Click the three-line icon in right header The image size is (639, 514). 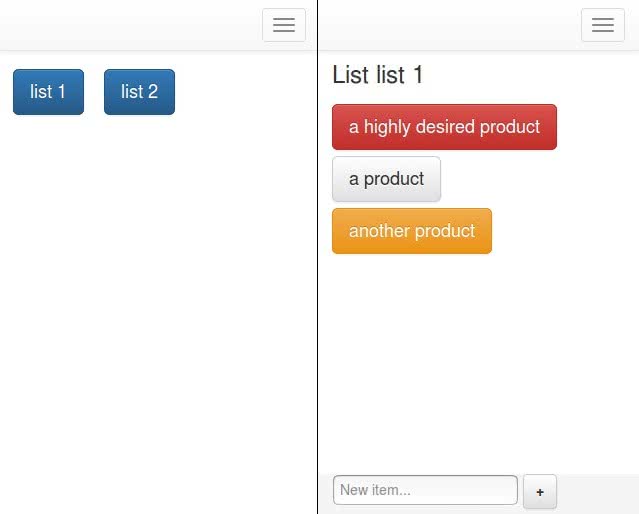(x=603, y=25)
